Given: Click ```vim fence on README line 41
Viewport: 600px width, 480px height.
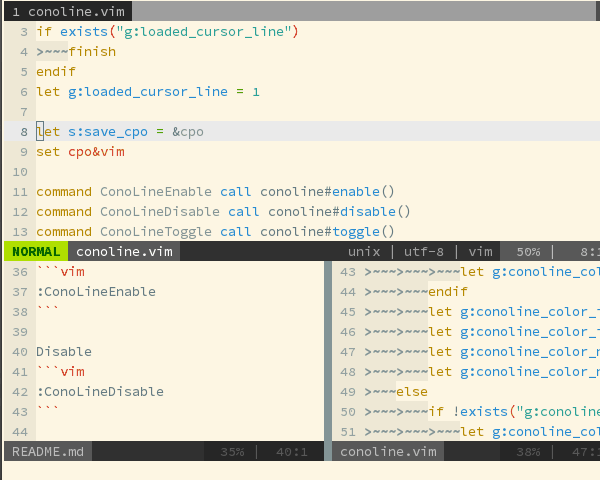Looking at the screenshot, I should point(60,372).
